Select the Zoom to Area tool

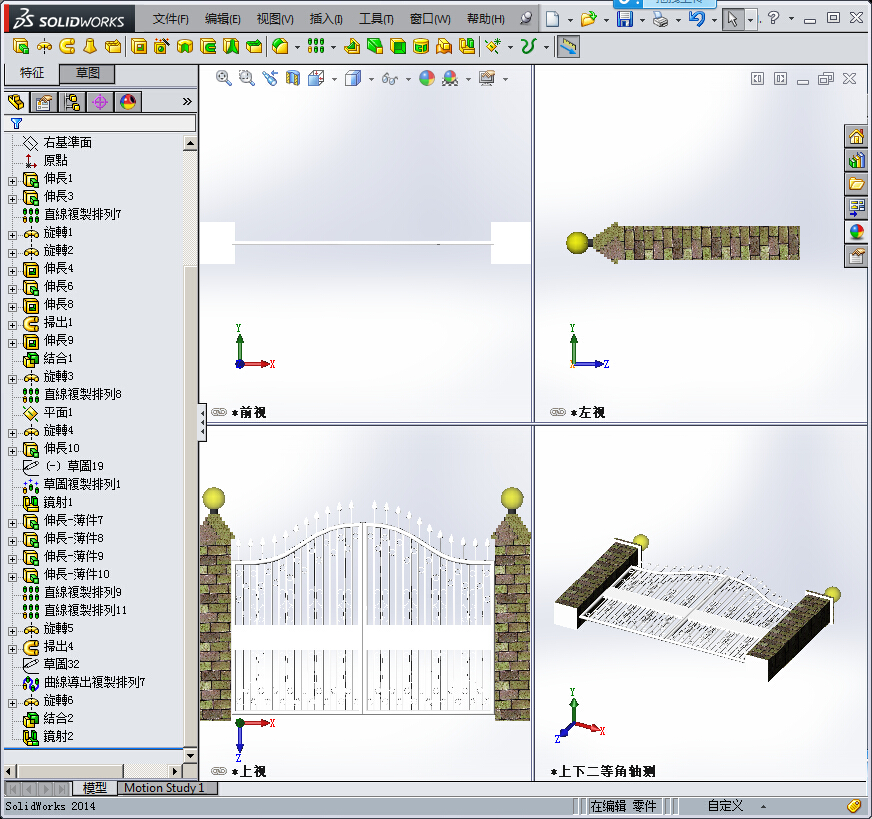pyautogui.click(x=246, y=79)
